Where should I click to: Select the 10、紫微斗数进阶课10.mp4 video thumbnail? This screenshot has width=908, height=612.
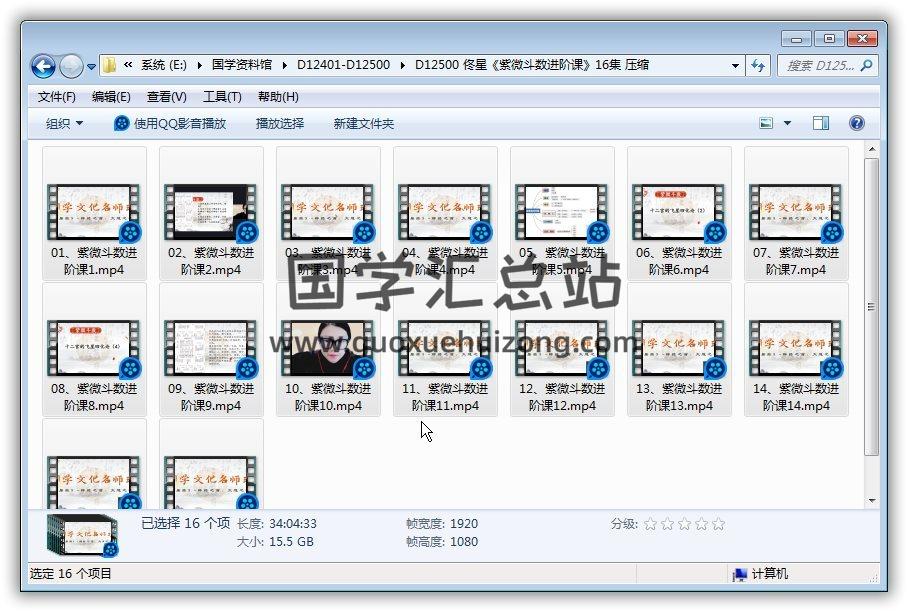[328, 350]
